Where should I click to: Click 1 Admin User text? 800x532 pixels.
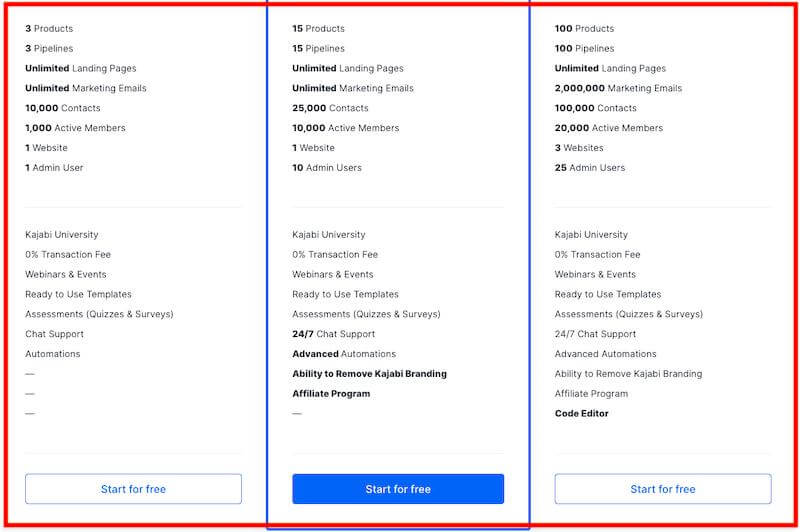(54, 167)
